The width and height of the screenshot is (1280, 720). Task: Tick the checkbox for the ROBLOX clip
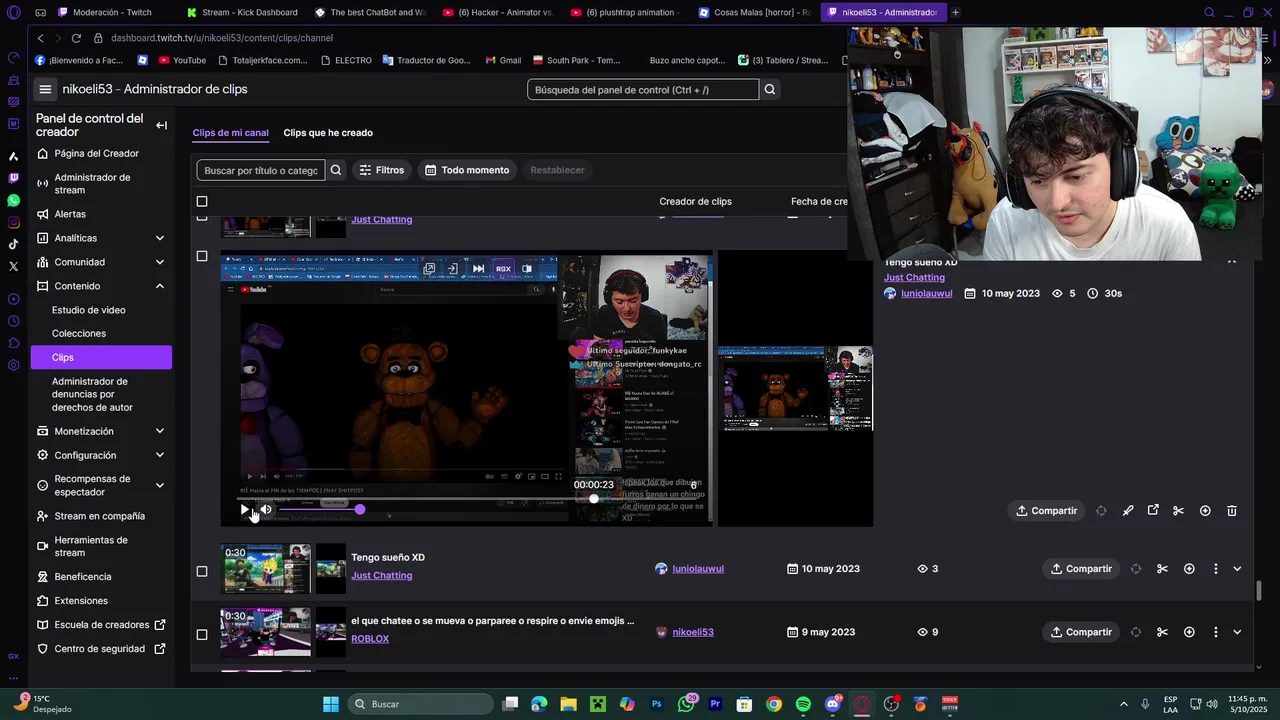coord(202,634)
